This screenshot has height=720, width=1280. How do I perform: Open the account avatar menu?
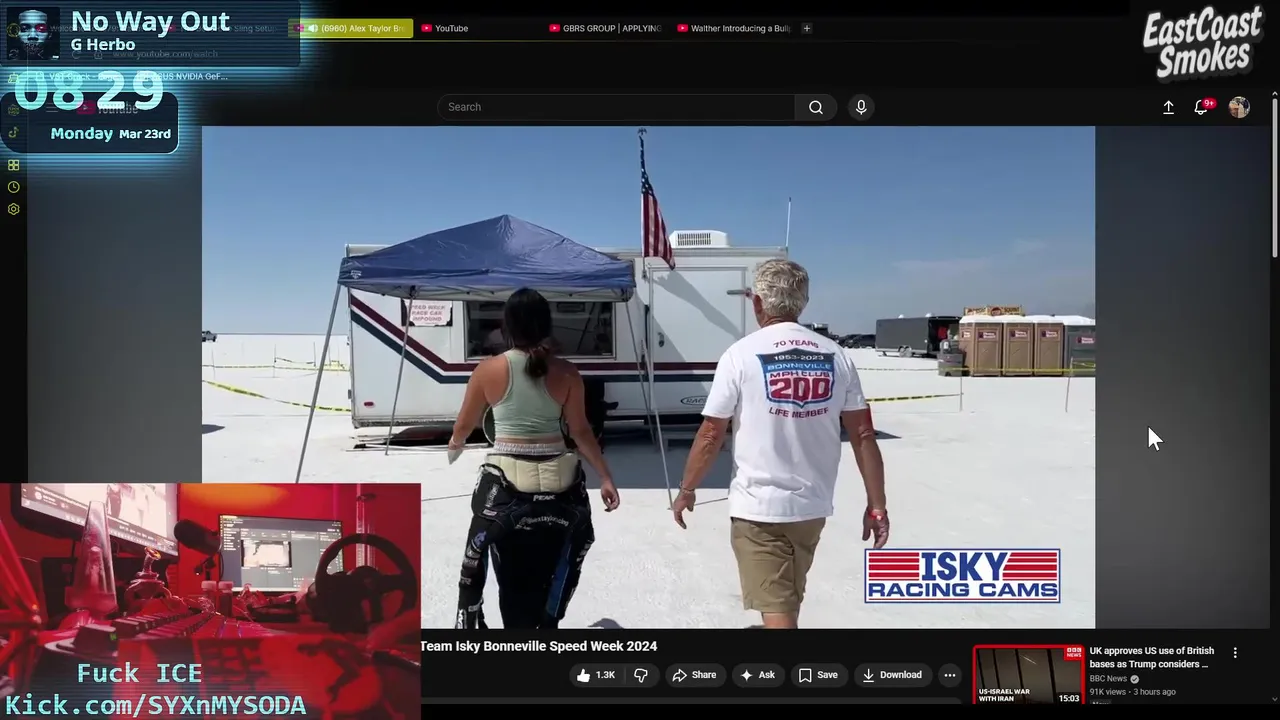(1239, 107)
